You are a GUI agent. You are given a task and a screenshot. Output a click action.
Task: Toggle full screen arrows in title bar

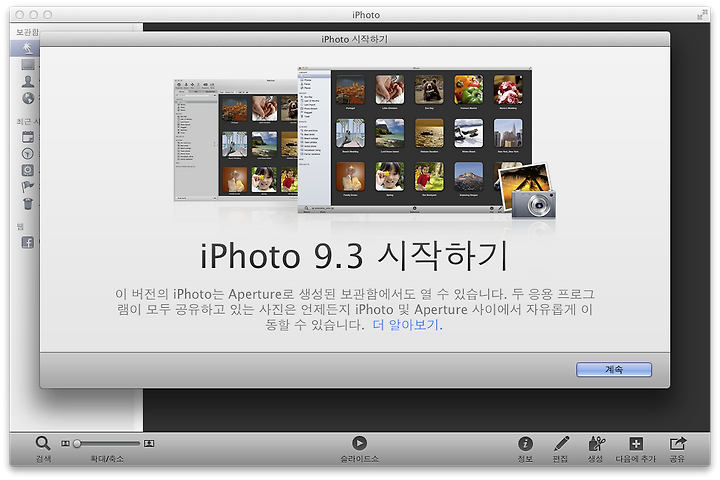701,15
